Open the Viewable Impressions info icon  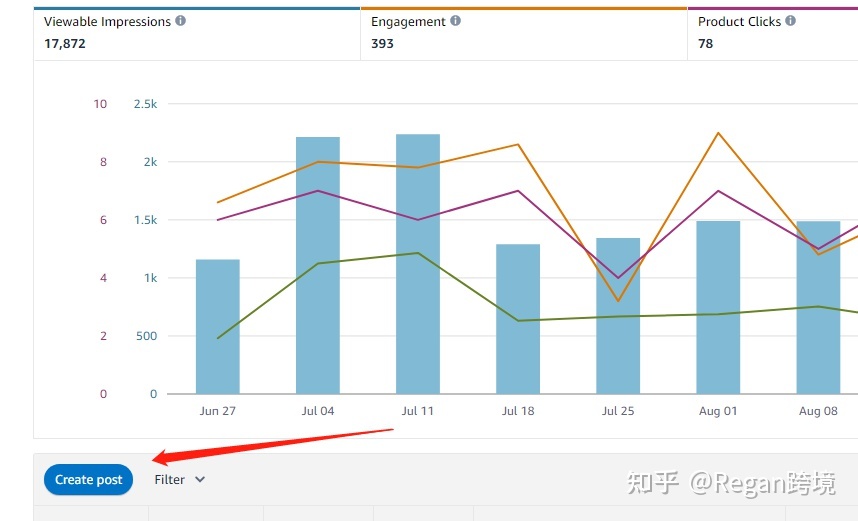[x=181, y=21]
